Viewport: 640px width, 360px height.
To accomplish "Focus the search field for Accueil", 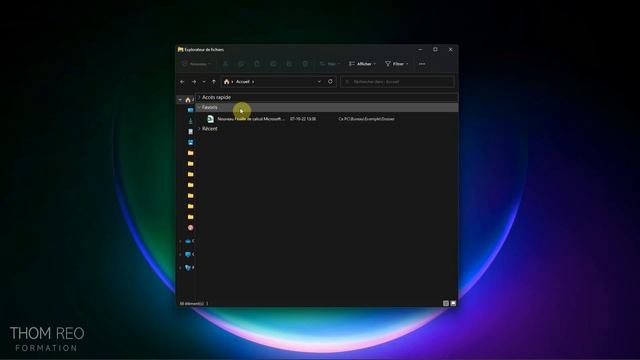I will [x=398, y=82].
